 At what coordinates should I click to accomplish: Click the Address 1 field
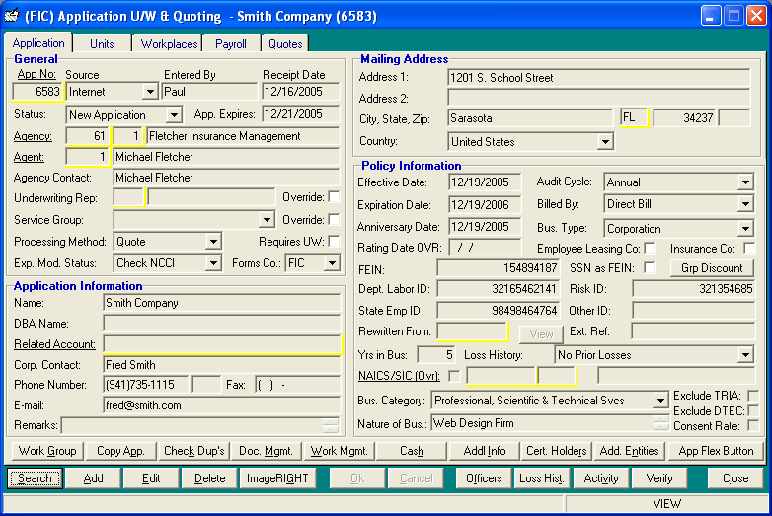coord(599,78)
